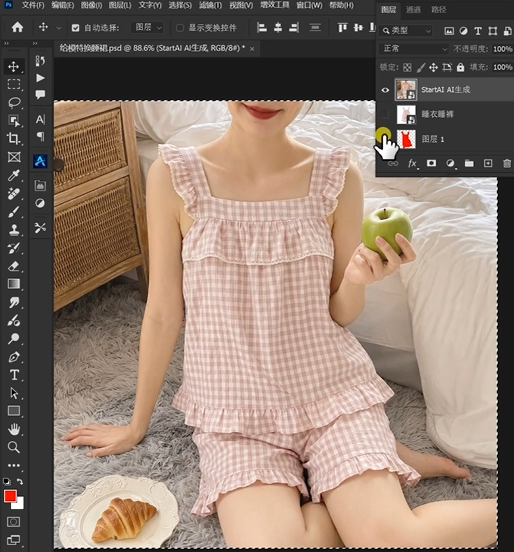Screen dimensions: 514x552
Task: Pick the Eyedropper tool
Action: [x=14, y=175]
